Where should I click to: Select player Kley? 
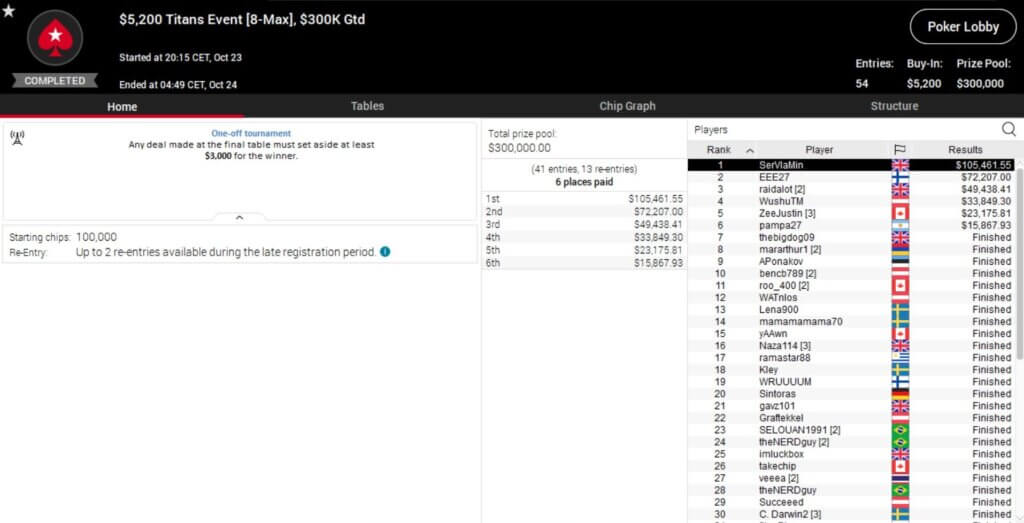pos(852,370)
